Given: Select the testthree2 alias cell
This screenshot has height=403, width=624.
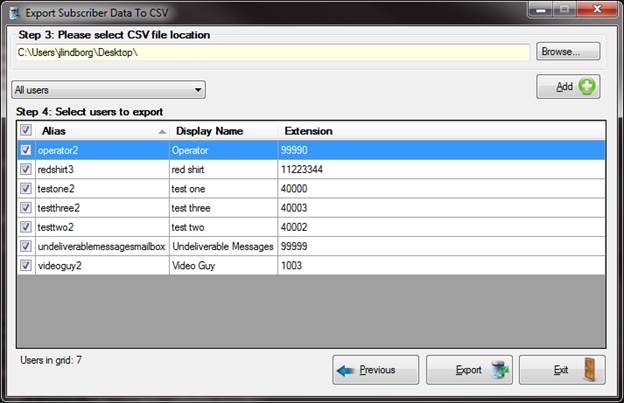Looking at the screenshot, I should [102, 208].
